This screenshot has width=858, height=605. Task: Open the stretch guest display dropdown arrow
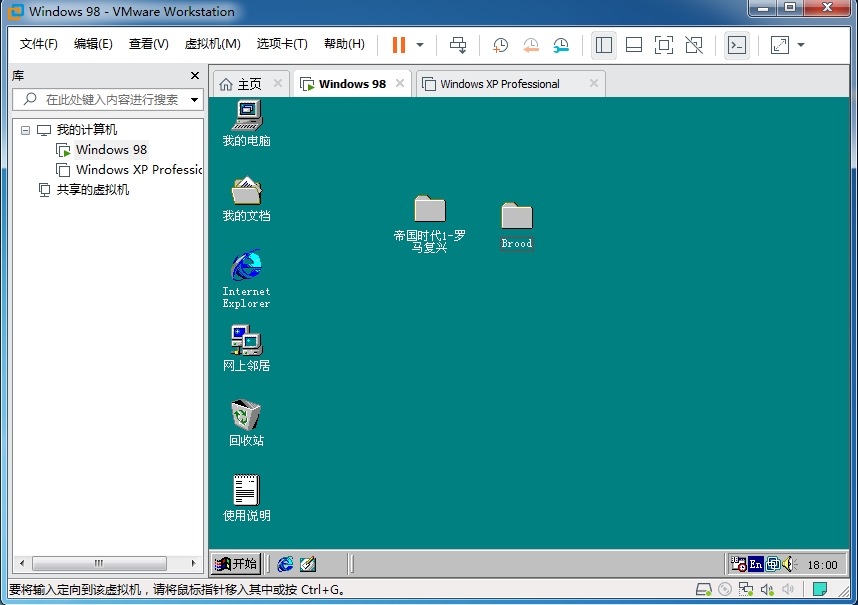click(x=801, y=45)
